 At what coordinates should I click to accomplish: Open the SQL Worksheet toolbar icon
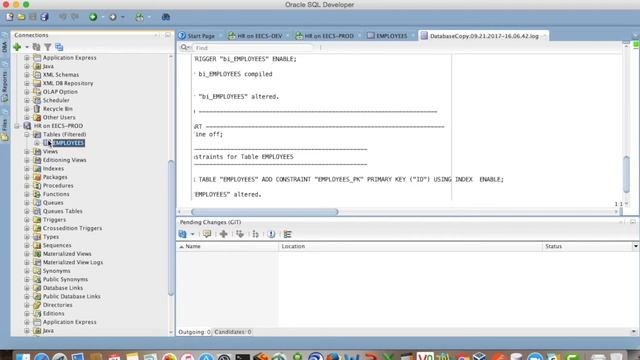pyautogui.click(x=140, y=17)
